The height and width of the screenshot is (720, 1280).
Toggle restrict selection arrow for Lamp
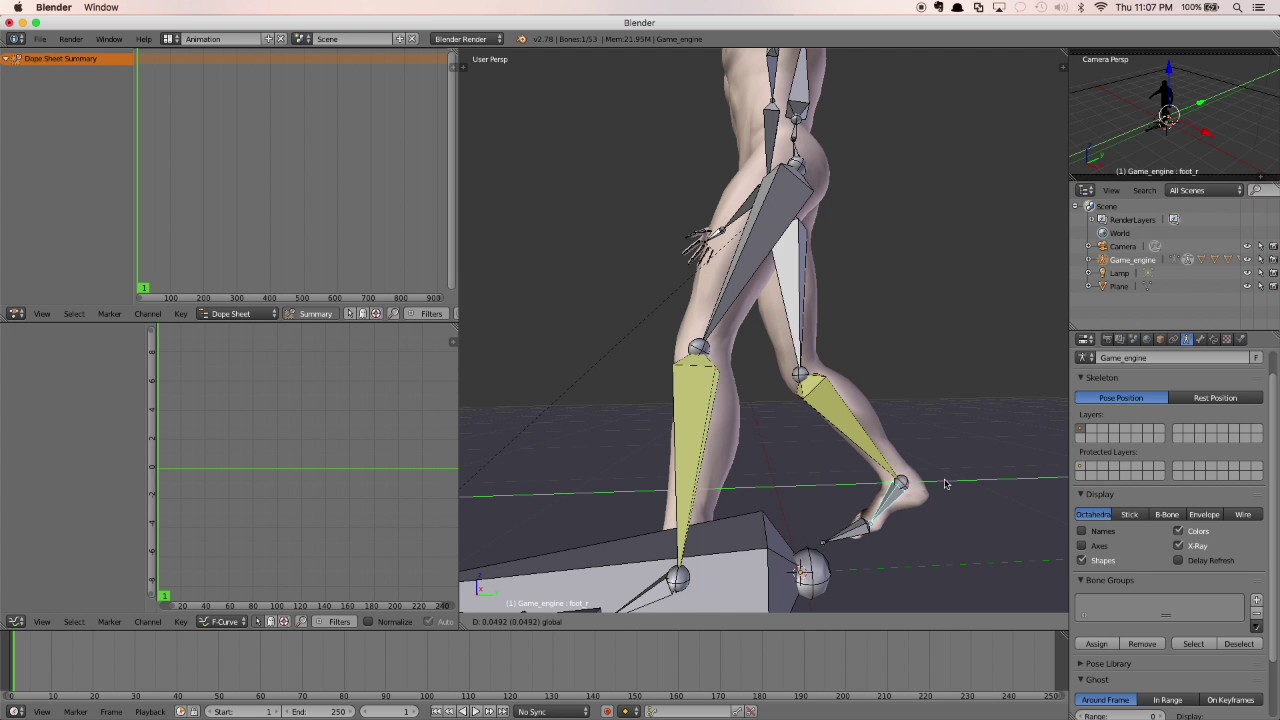1260,273
